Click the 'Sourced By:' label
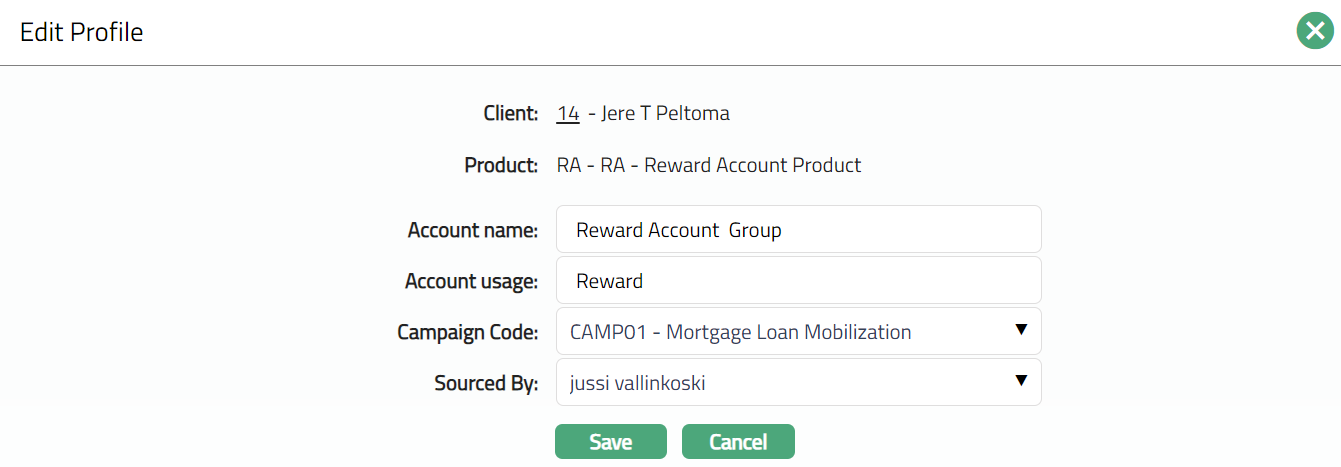The width and height of the screenshot is (1341, 467). click(486, 383)
